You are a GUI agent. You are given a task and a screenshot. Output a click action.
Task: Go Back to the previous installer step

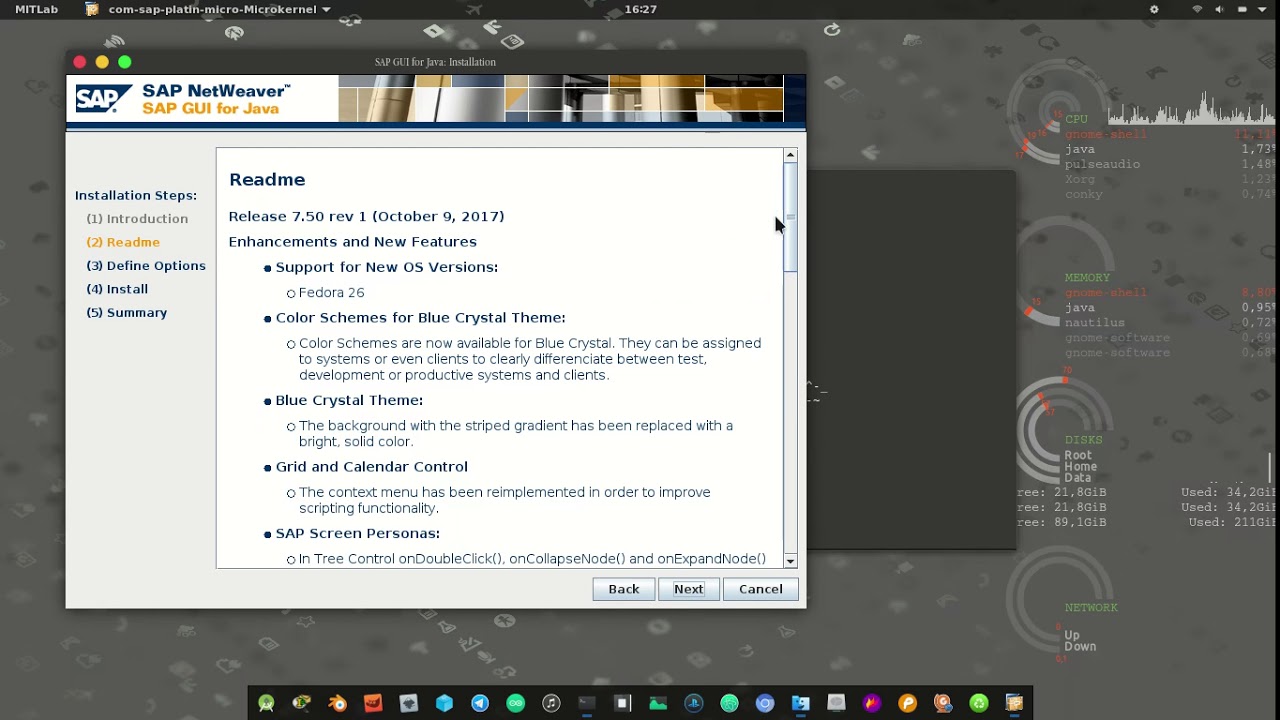tap(623, 589)
